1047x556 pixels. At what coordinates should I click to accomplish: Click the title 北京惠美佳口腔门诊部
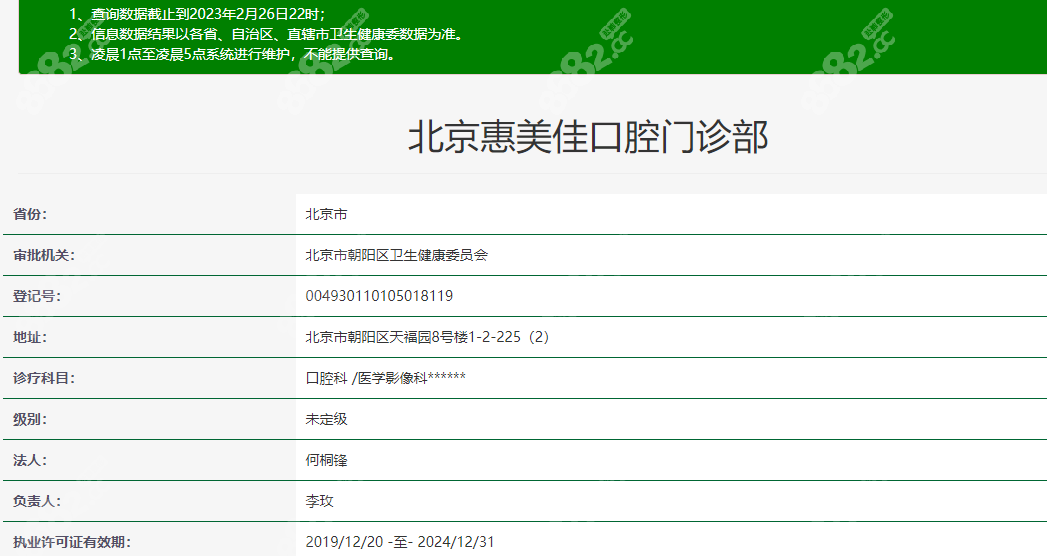point(588,137)
